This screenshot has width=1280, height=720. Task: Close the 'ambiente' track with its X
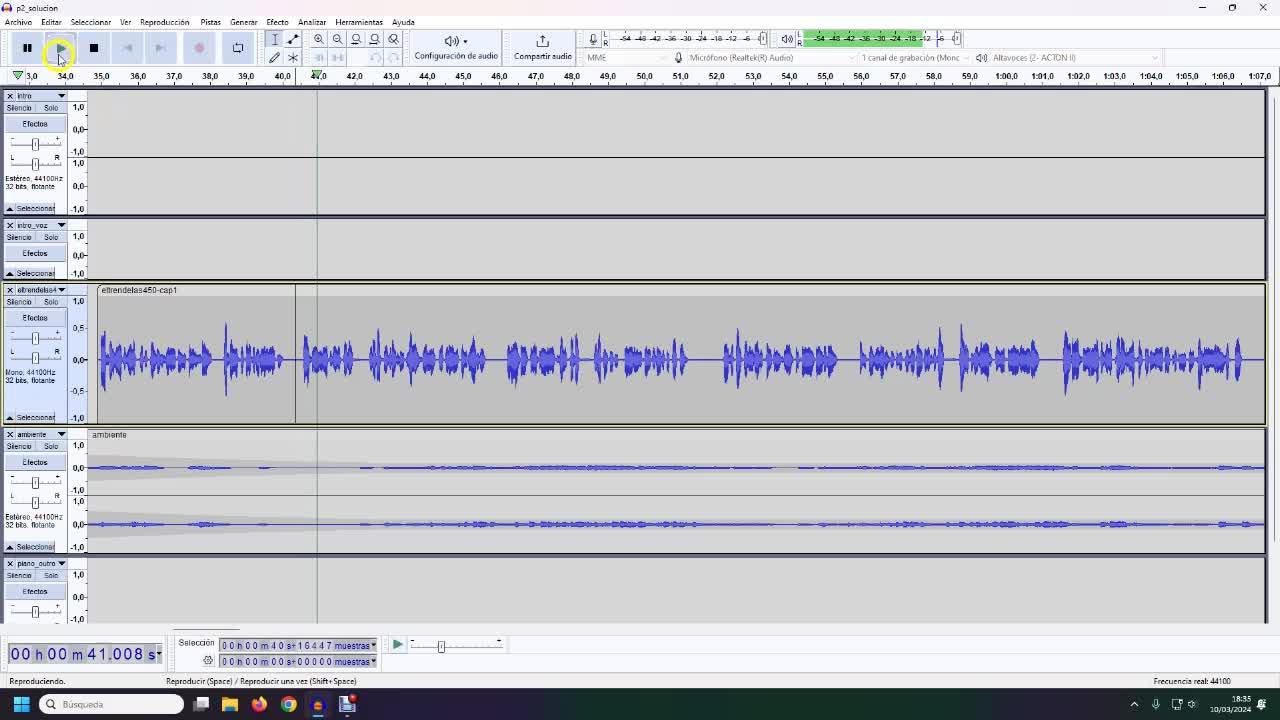(10, 435)
